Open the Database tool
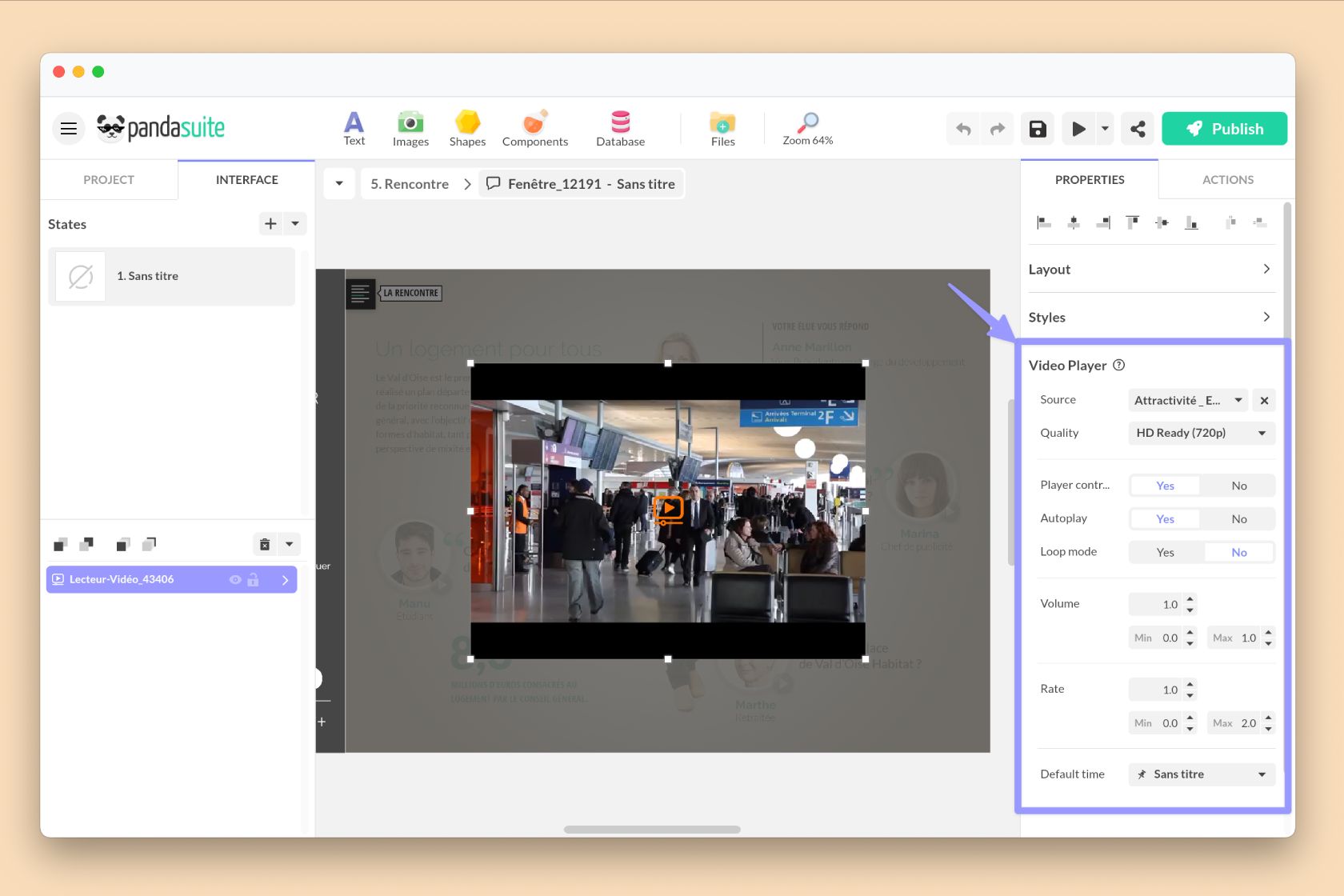The width and height of the screenshot is (1344, 896). tap(620, 128)
